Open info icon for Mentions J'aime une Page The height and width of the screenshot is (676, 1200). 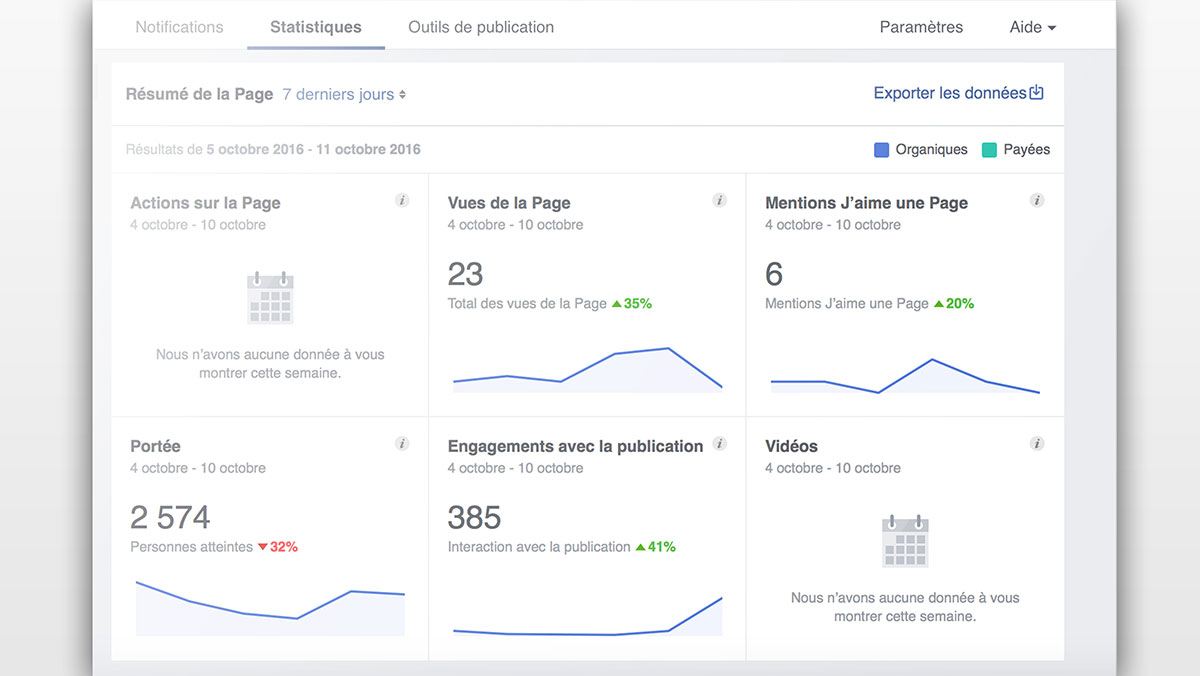(1037, 200)
